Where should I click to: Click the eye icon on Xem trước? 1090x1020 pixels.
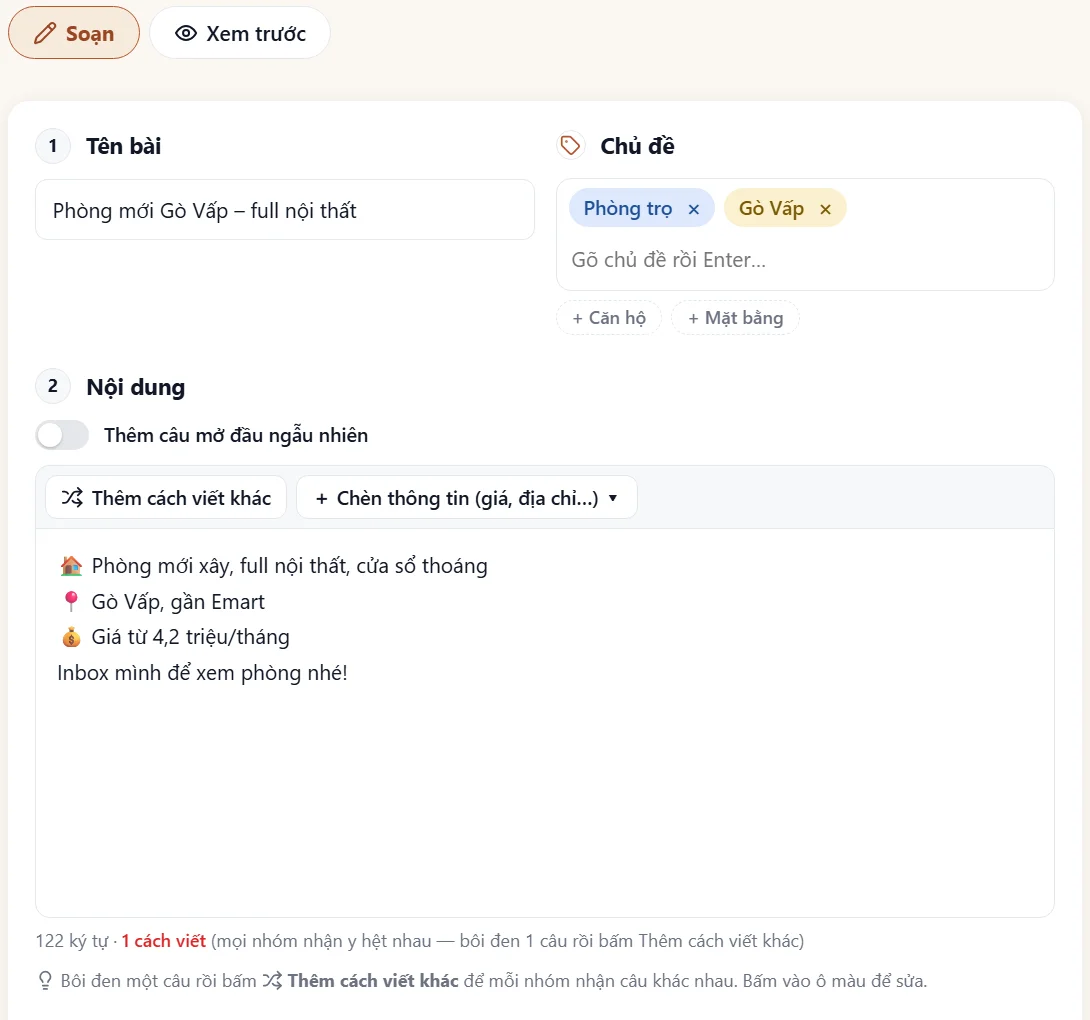[186, 33]
